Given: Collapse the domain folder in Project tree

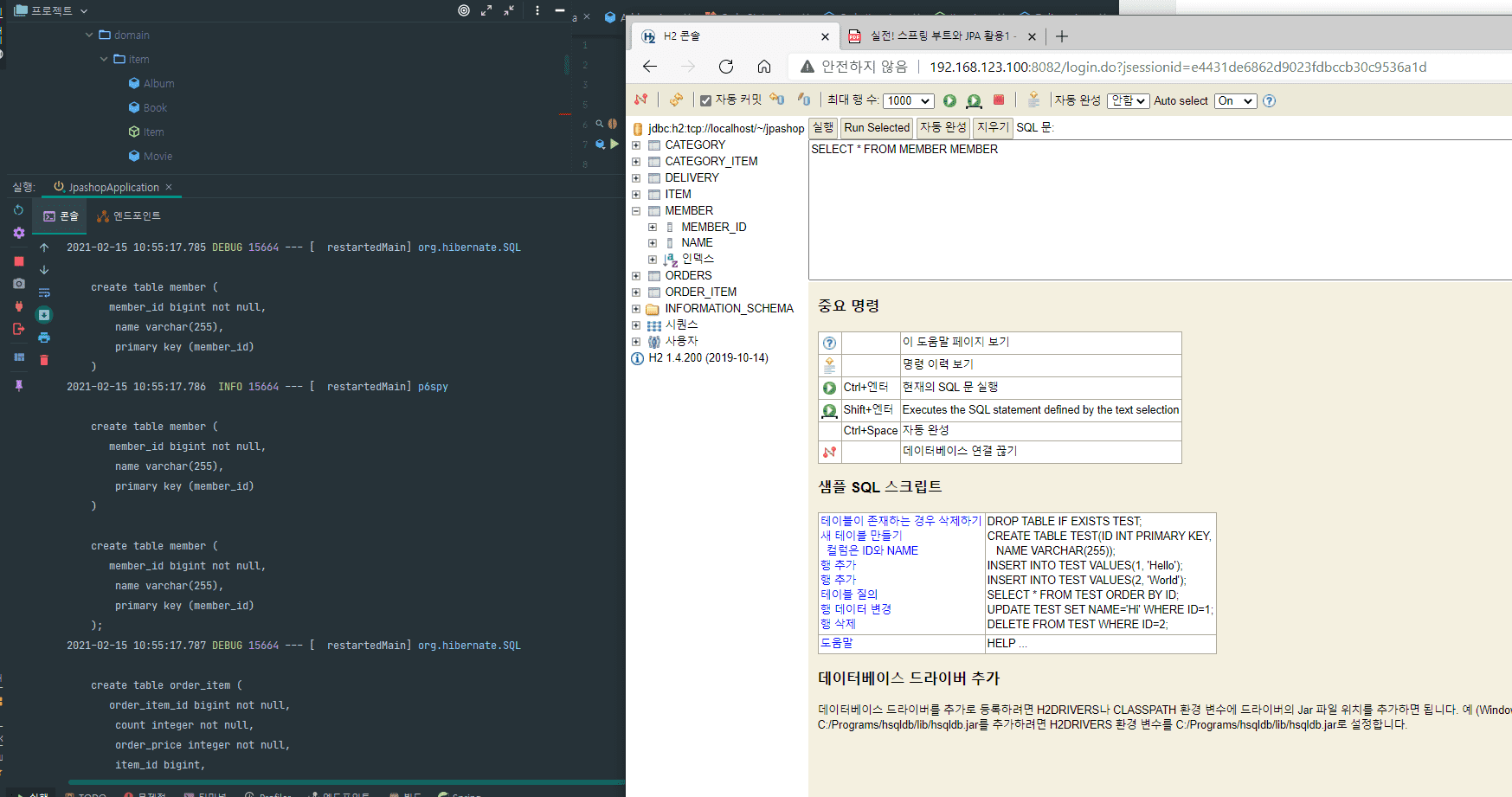Looking at the screenshot, I should point(89,35).
